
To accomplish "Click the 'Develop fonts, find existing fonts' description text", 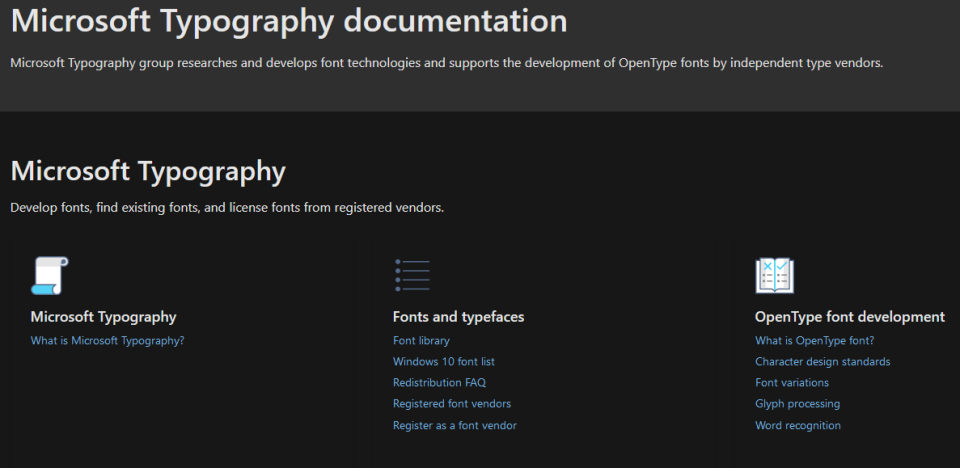I will pos(227,208).
